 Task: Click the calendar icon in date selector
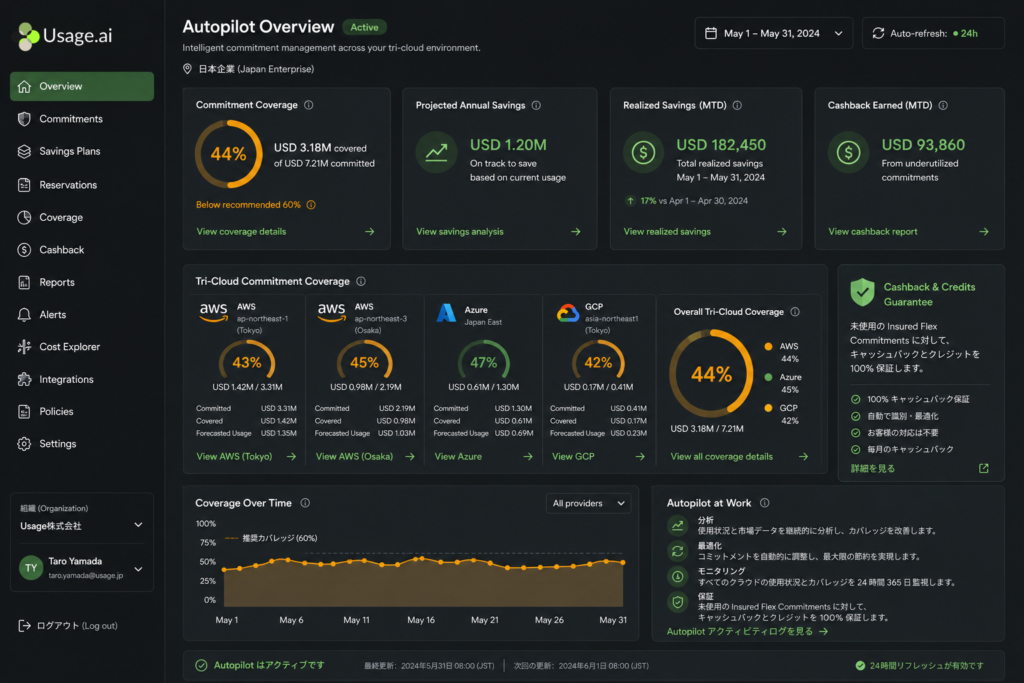coord(711,33)
